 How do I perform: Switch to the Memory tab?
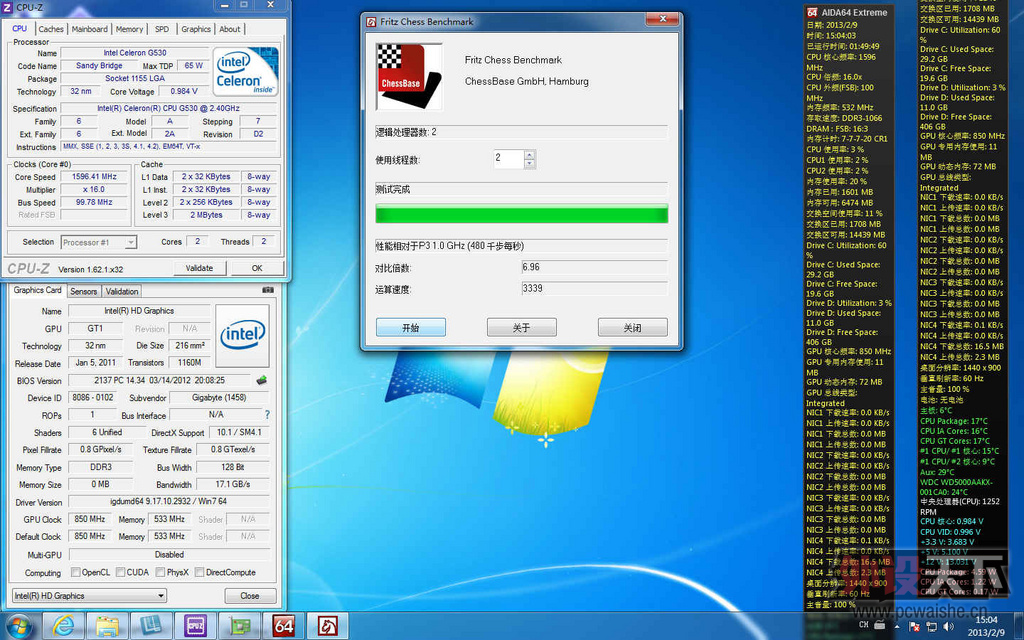point(129,29)
